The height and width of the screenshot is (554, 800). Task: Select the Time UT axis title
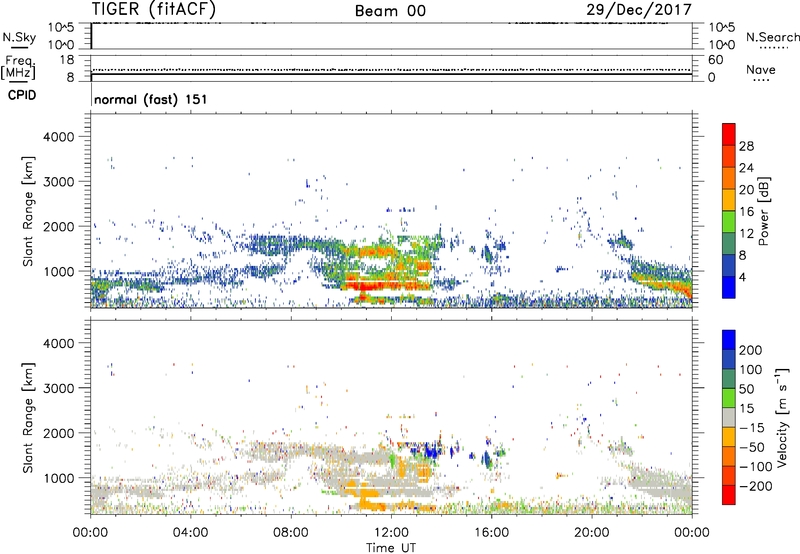tap(391, 548)
